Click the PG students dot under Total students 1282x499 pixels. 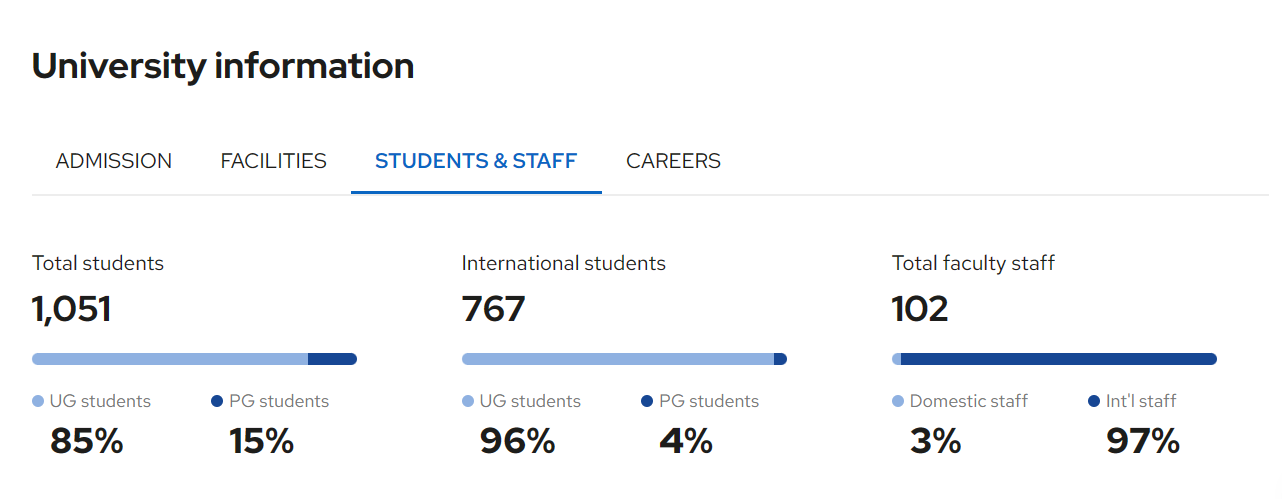click(217, 402)
